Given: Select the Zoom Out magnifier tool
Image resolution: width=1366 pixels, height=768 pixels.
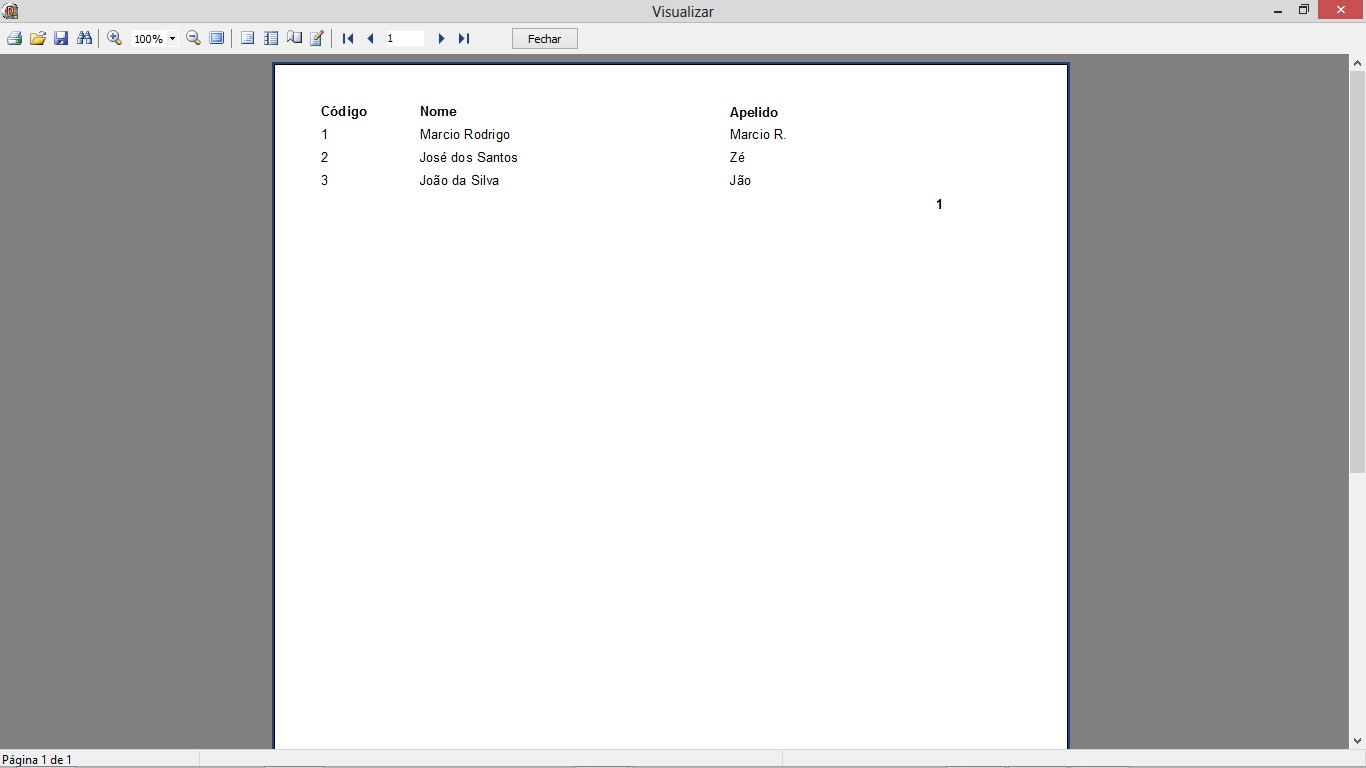Looking at the screenshot, I should [193, 38].
